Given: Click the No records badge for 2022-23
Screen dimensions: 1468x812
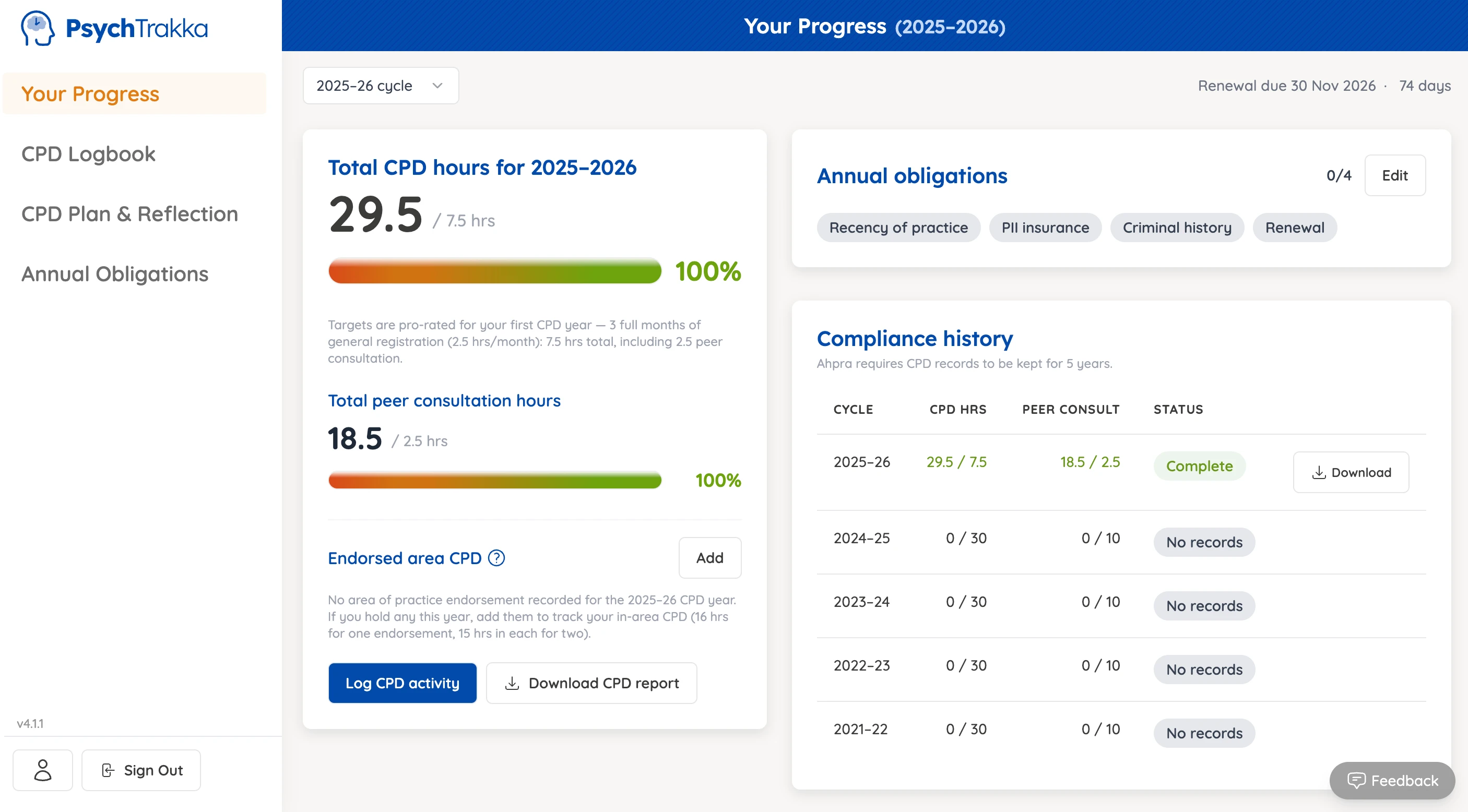Looking at the screenshot, I should 1204,669.
